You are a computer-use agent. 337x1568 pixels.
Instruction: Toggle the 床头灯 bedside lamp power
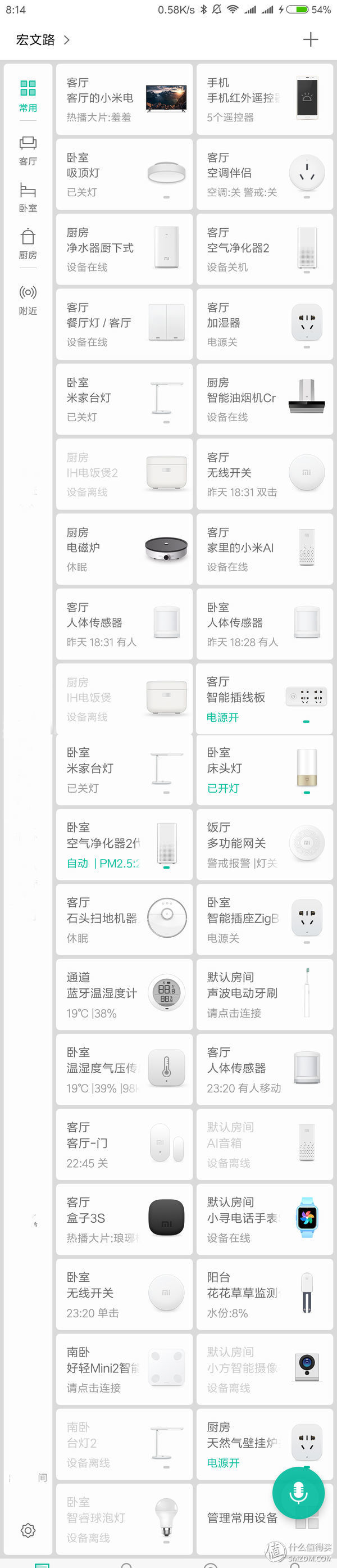coord(307,793)
